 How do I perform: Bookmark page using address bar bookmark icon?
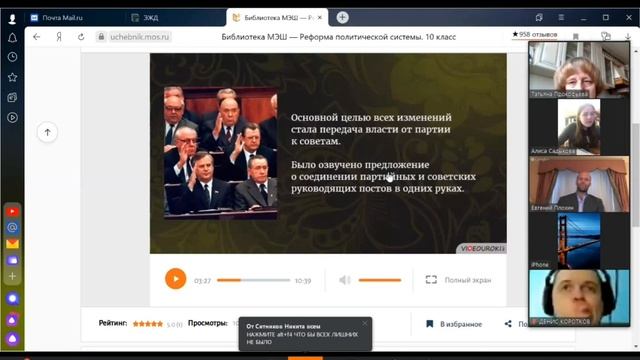[576, 37]
